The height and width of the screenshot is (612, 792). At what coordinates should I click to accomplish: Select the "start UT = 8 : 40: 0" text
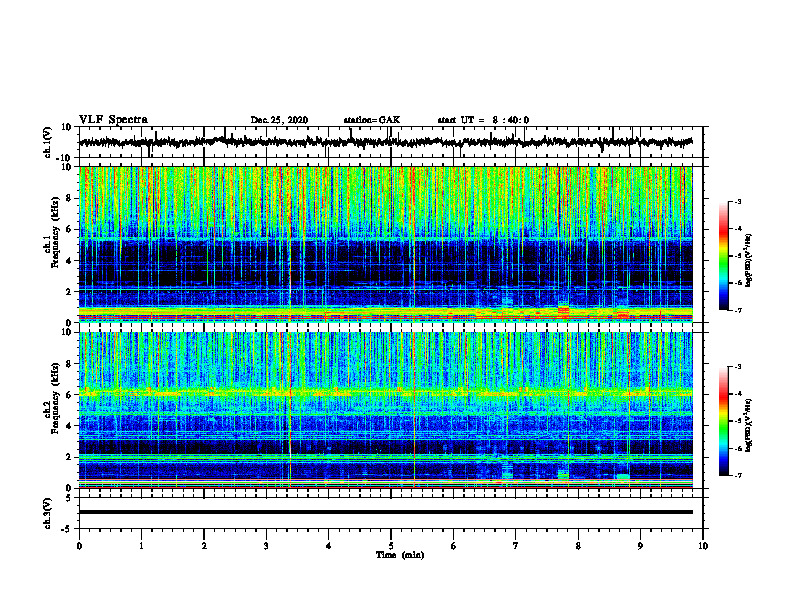coord(483,120)
